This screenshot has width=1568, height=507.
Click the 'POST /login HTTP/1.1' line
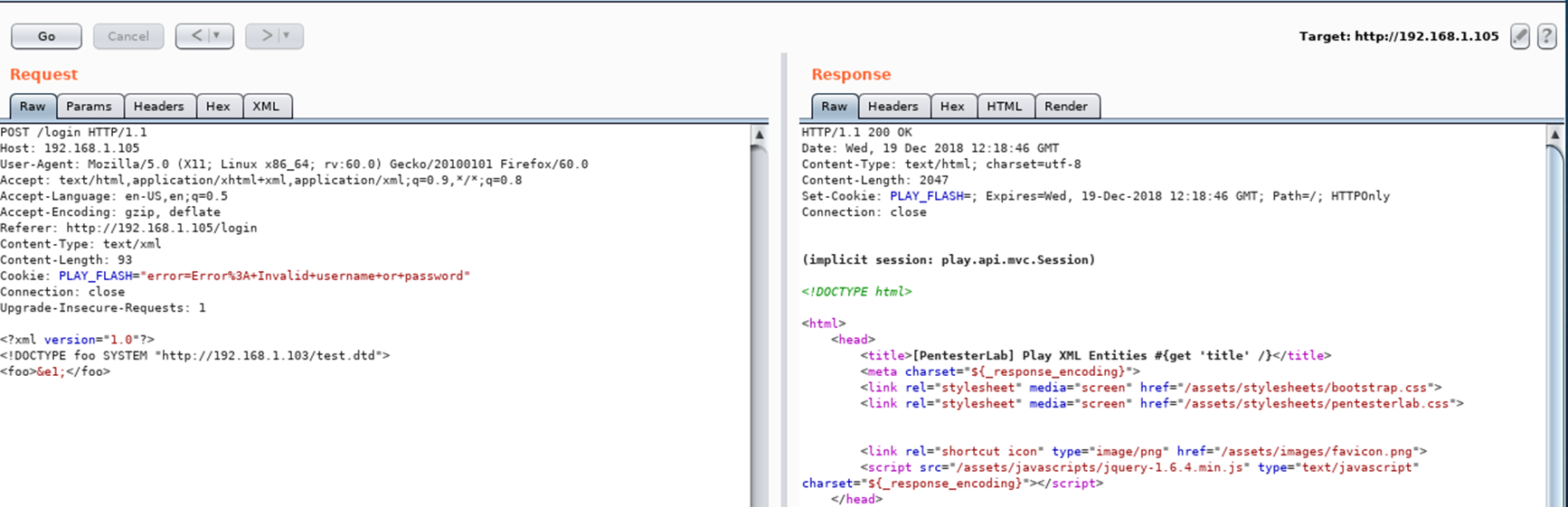pyautogui.click(x=73, y=132)
